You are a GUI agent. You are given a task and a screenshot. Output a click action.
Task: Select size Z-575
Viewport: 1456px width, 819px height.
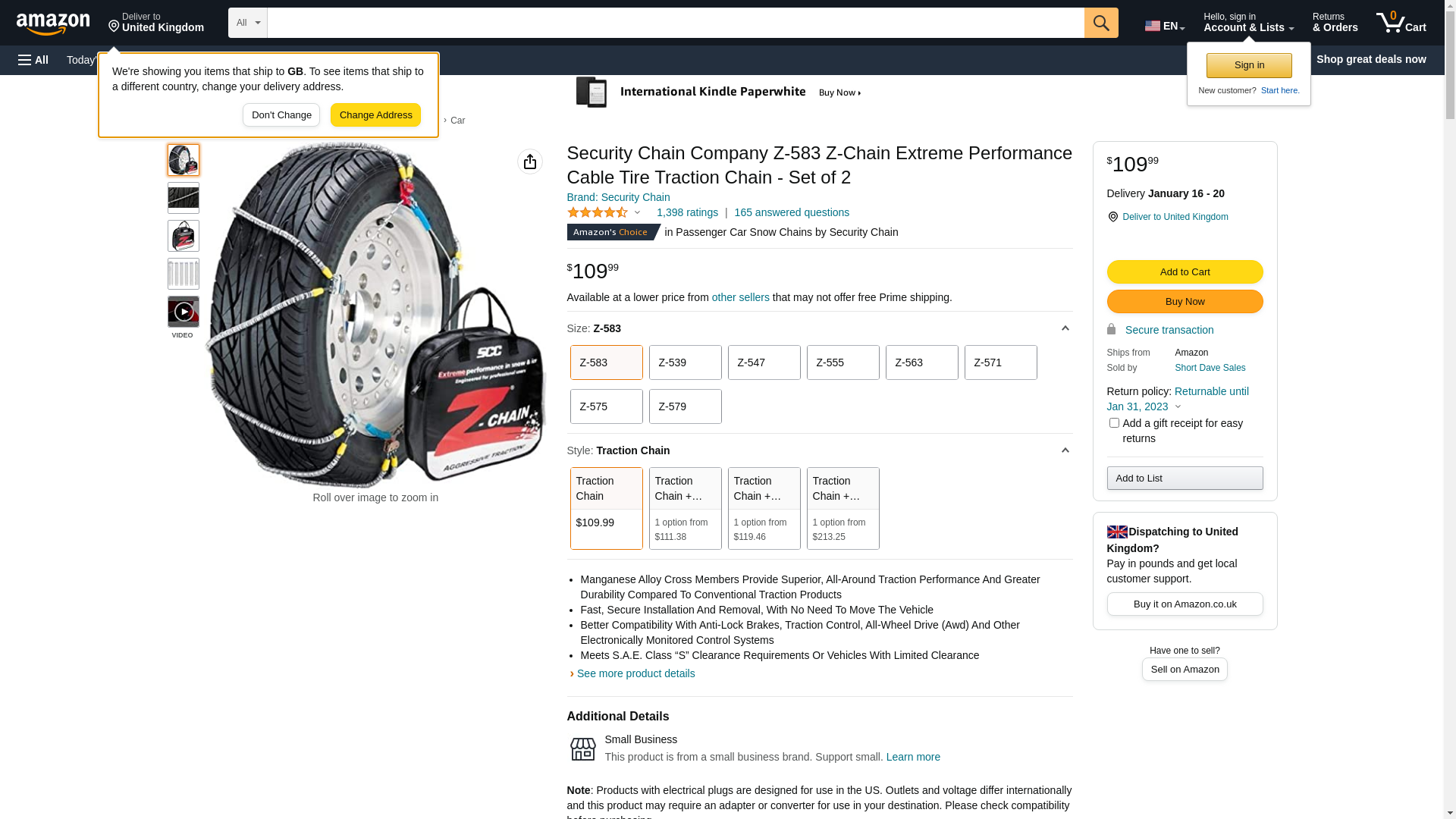point(606,406)
